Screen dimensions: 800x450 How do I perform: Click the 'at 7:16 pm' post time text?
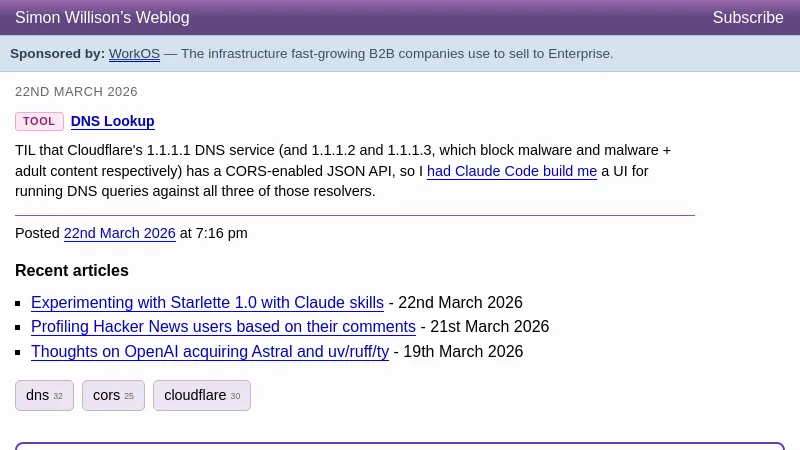[214, 233]
